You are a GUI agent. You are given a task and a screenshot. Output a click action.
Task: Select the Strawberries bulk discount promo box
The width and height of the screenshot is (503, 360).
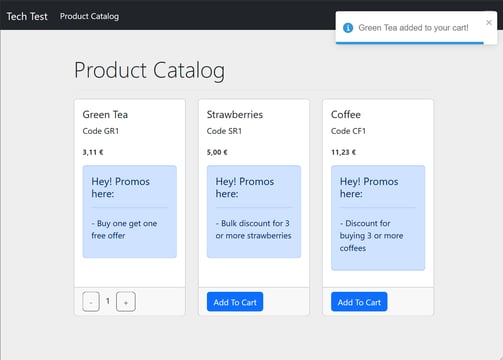(254, 211)
